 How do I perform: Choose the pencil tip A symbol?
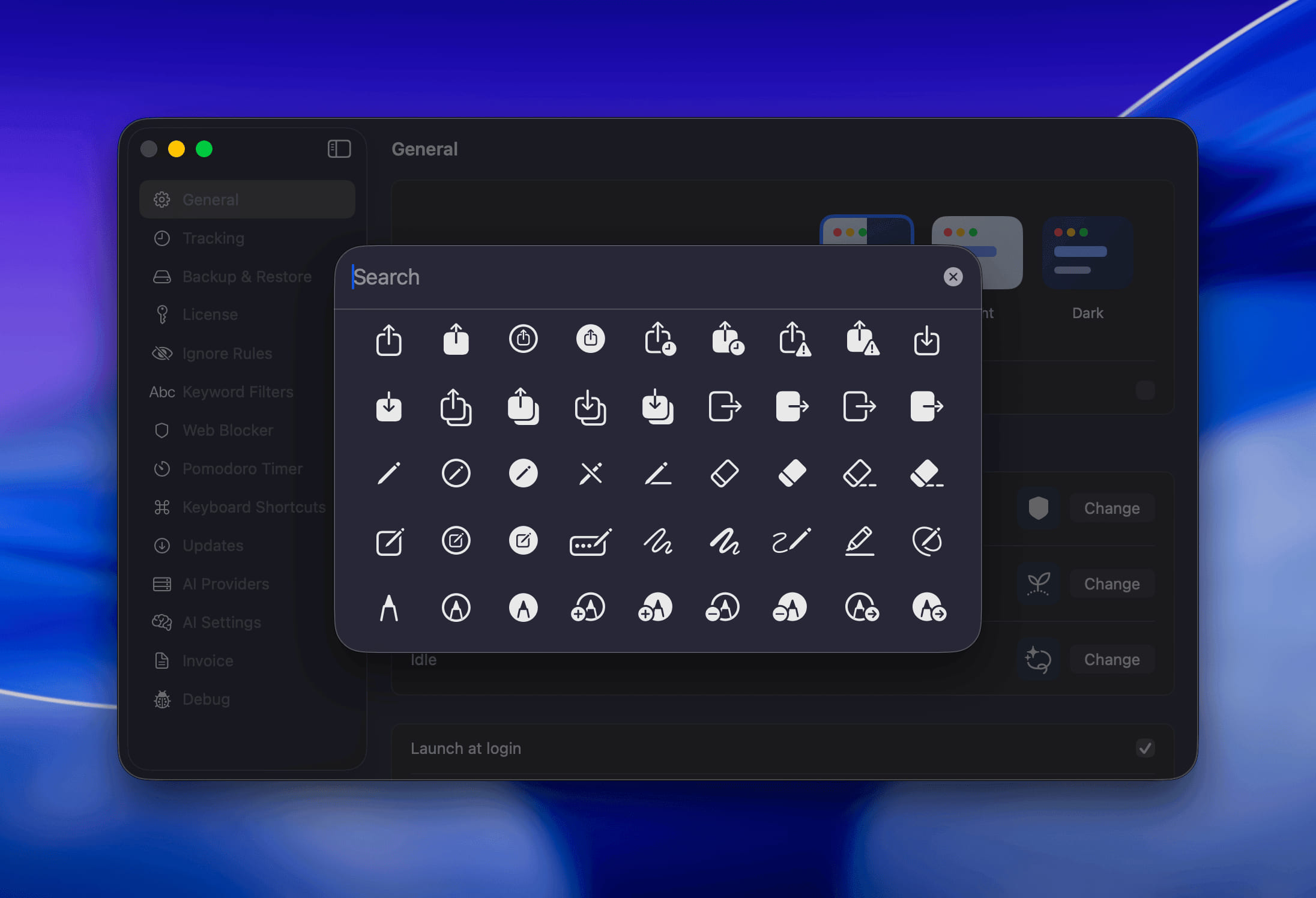point(388,608)
